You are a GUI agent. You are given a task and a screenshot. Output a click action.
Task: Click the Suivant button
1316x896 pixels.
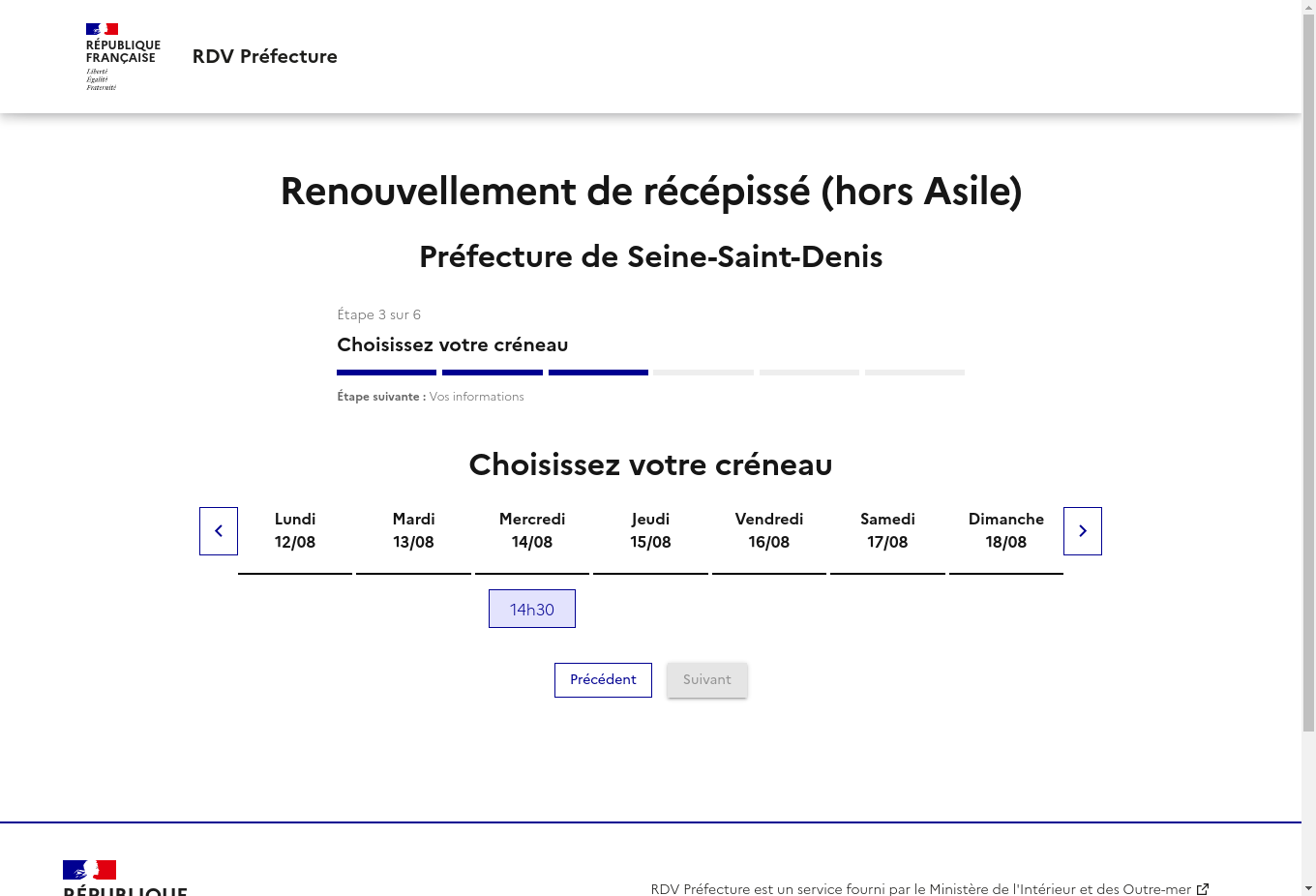707,680
